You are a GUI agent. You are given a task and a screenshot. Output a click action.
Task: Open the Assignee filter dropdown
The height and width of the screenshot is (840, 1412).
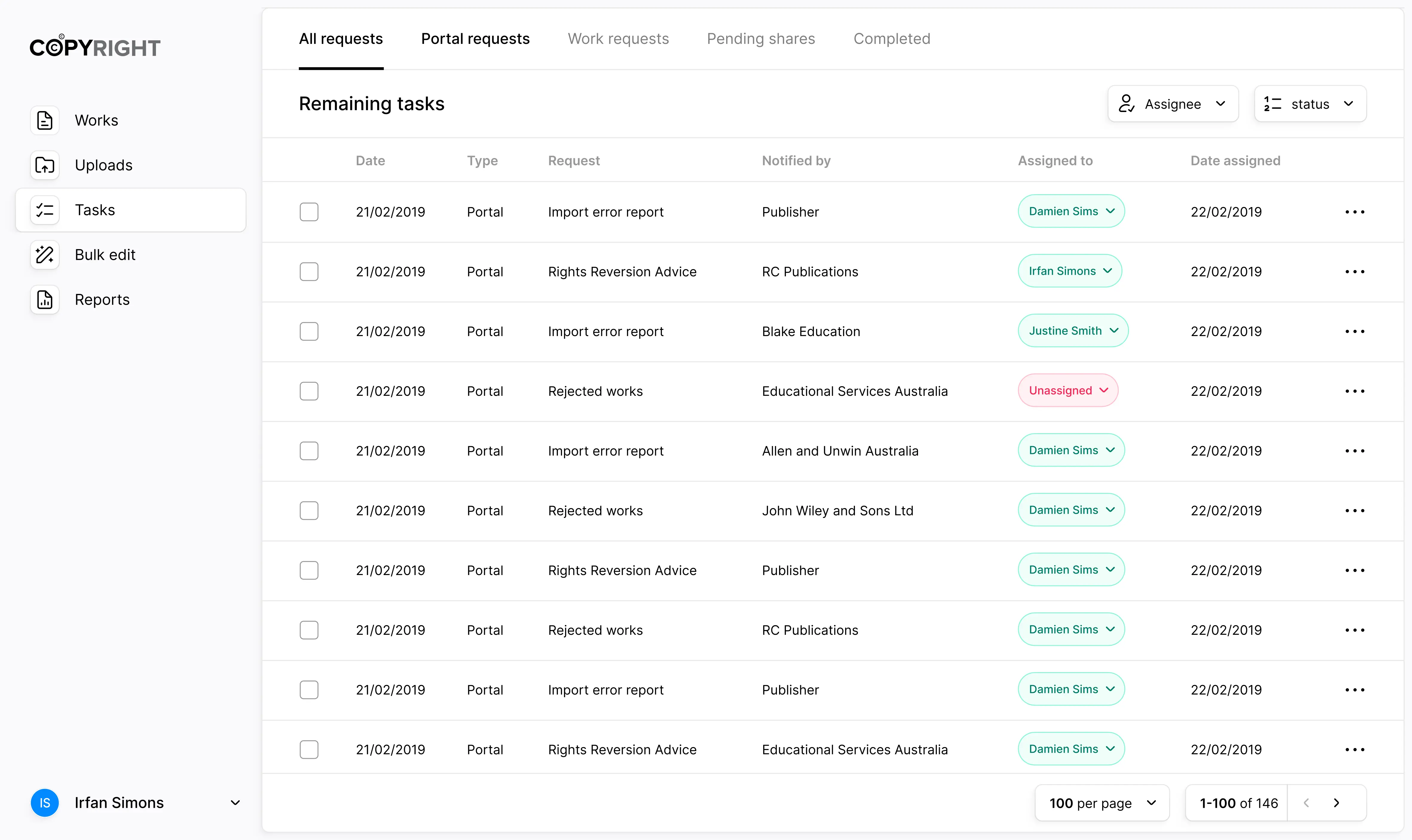[x=1173, y=104]
